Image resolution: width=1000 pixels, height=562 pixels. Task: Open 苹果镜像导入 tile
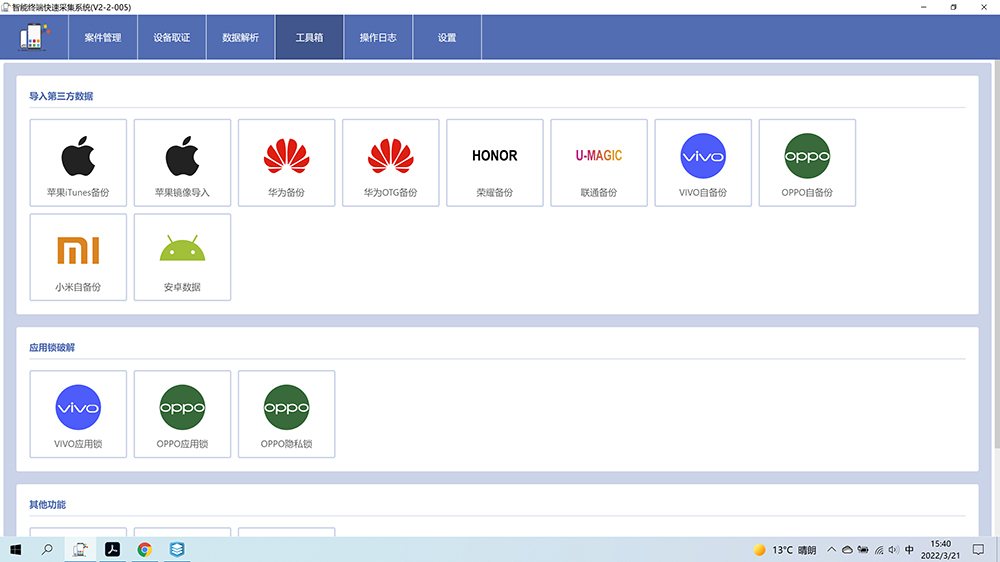coord(182,163)
